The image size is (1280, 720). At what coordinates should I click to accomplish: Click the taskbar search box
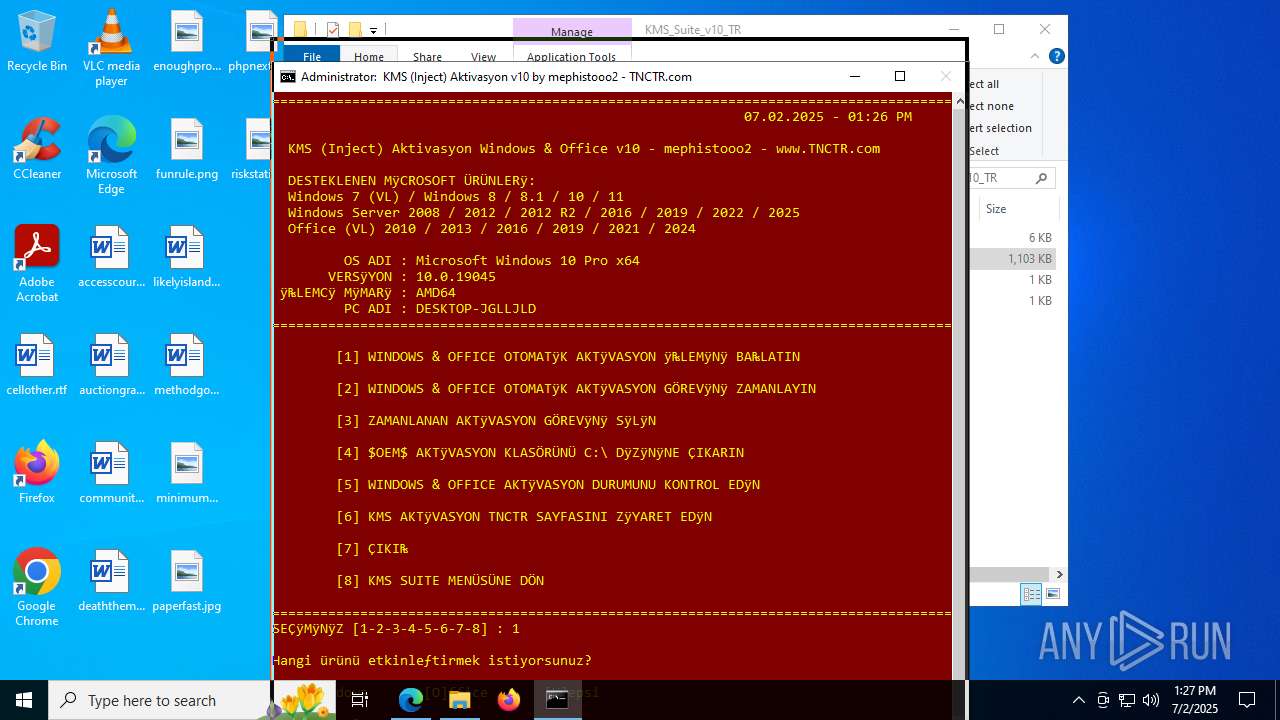click(x=160, y=700)
